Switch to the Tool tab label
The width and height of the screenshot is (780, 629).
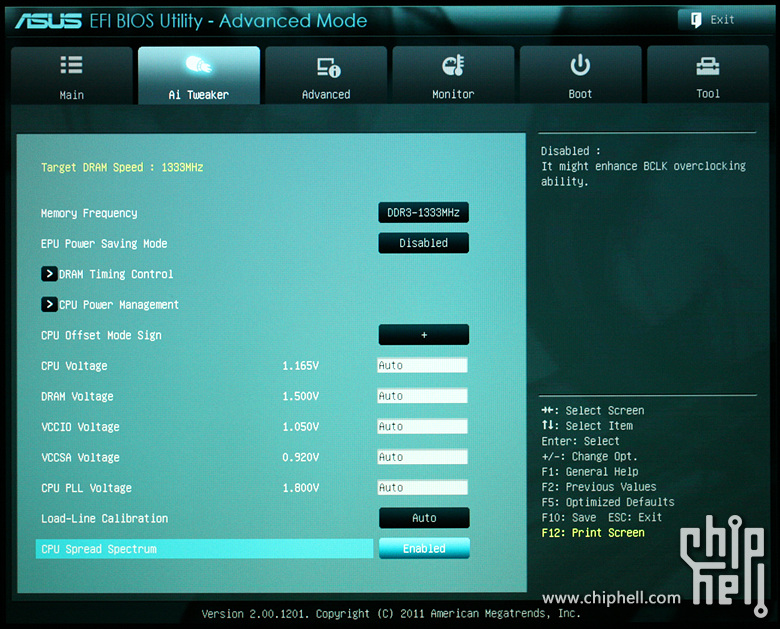tap(708, 94)
